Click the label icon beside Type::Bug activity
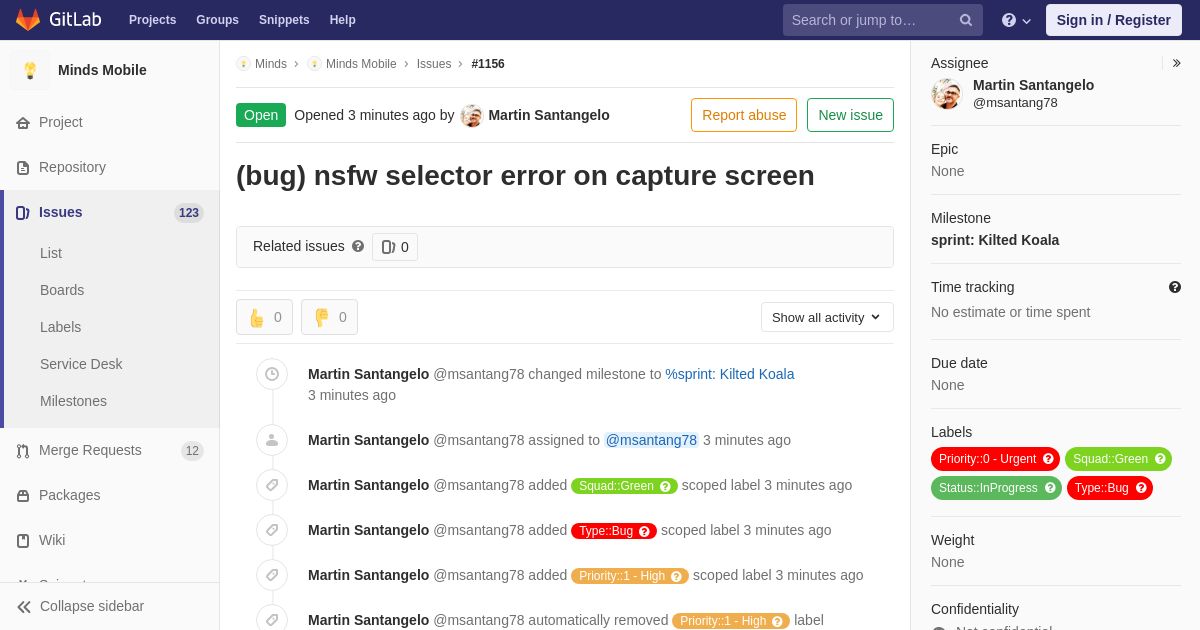 click(x=272, y=530)
